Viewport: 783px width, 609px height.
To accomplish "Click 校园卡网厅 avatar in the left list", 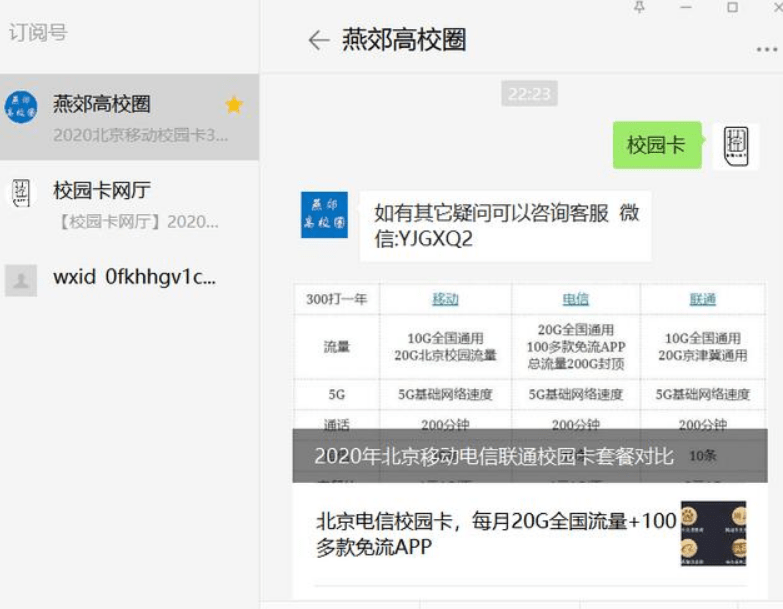I will pos(21,192).
